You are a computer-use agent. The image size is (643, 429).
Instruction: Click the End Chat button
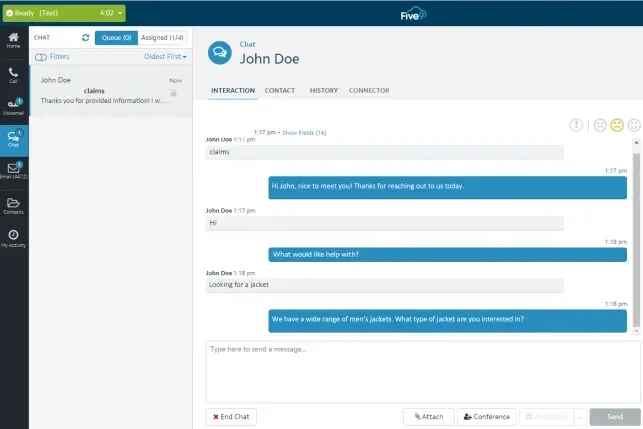click(231, 416)
